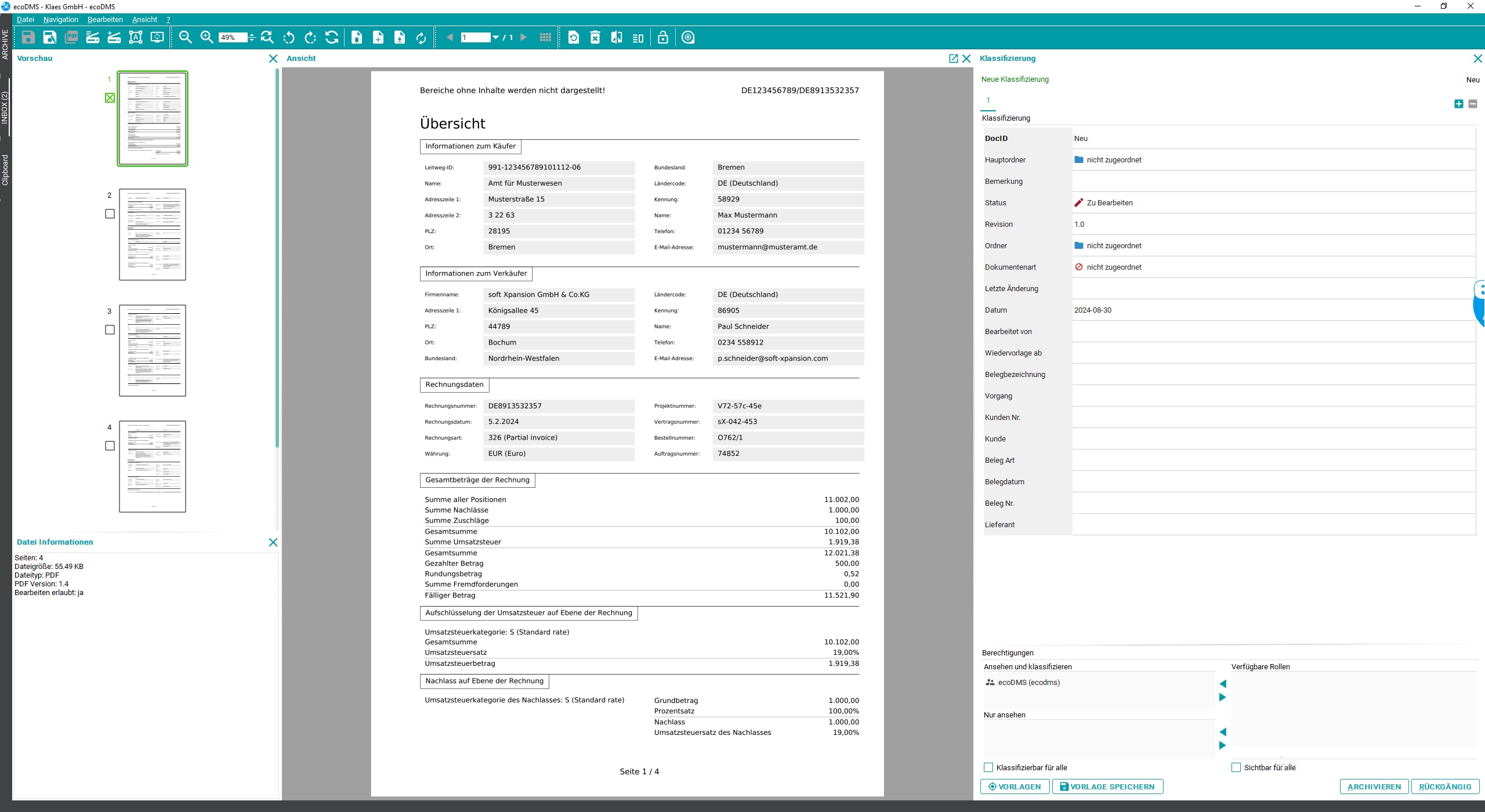
Task: Click the PDF export icon
Action: 71,38
